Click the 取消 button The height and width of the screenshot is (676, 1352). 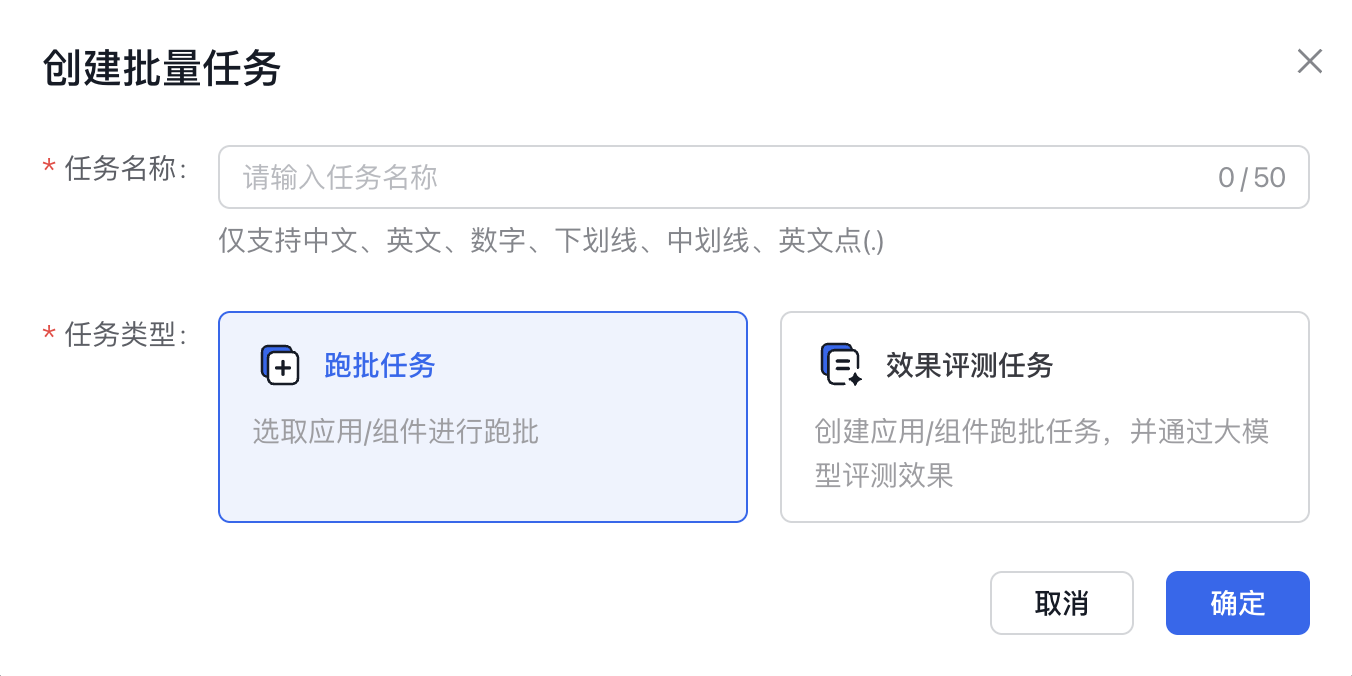[1062, 603]
